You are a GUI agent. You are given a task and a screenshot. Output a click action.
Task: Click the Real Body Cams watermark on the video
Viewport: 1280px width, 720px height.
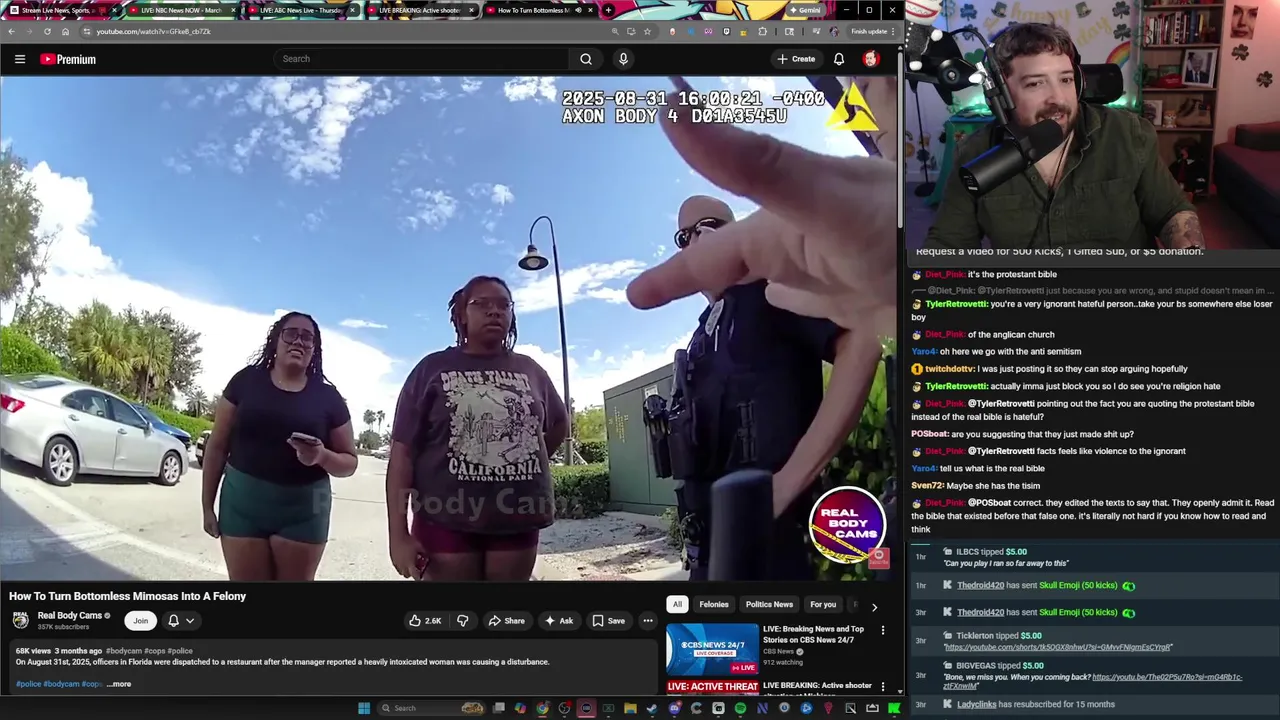click(847, 526)
